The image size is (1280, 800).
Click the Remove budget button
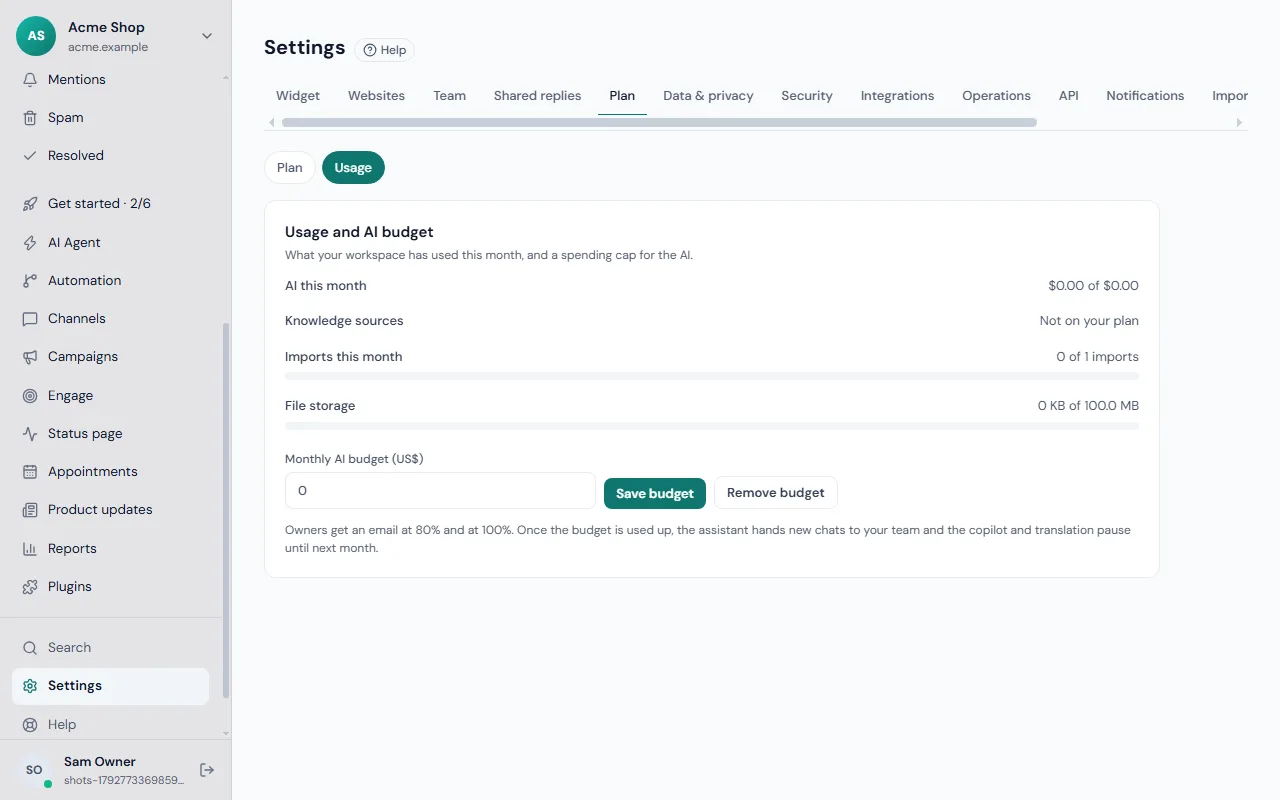776,493
